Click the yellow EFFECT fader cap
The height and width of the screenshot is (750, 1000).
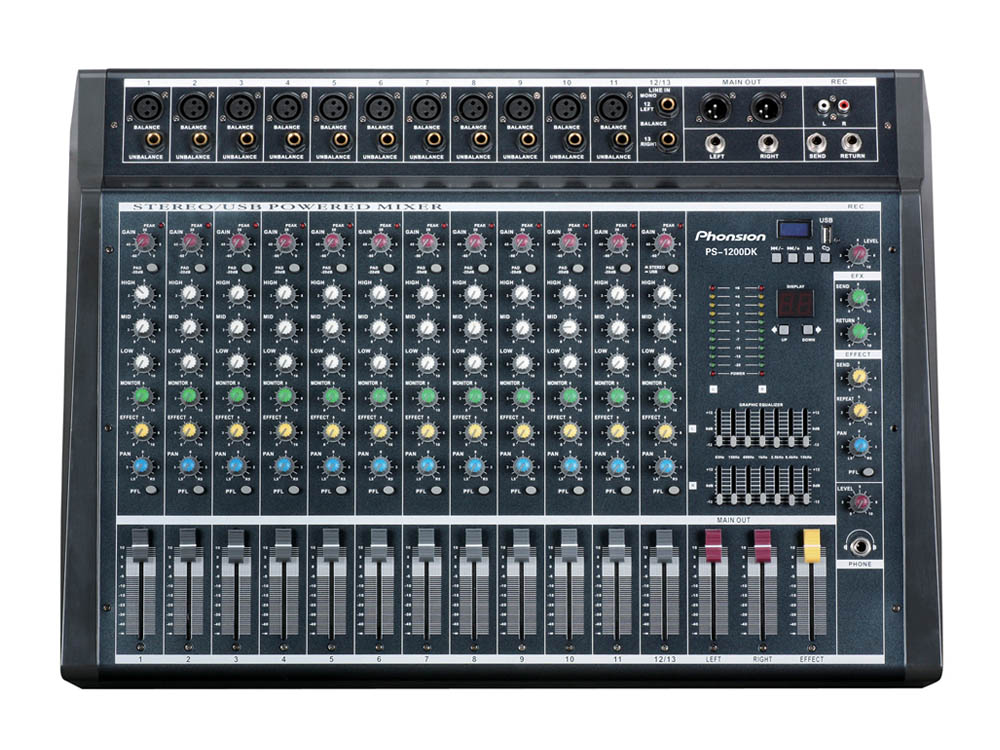click(x=811, y=545)
